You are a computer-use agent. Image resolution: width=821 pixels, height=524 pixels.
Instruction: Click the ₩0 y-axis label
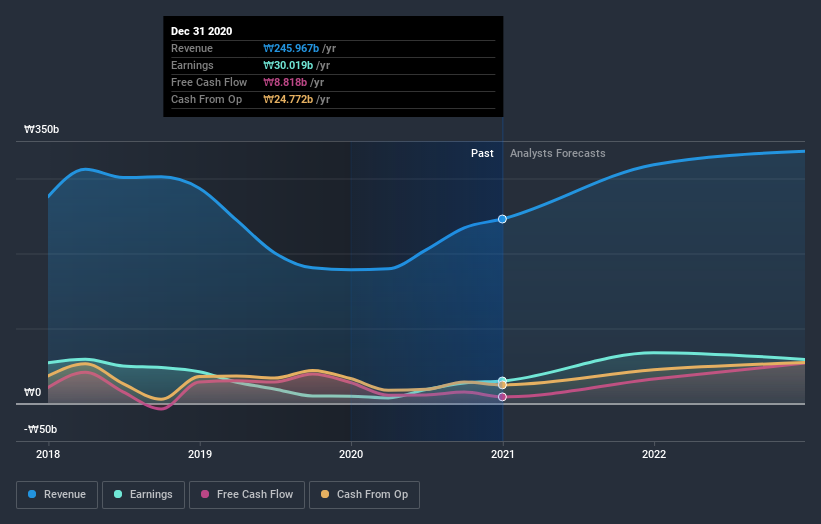32,392
